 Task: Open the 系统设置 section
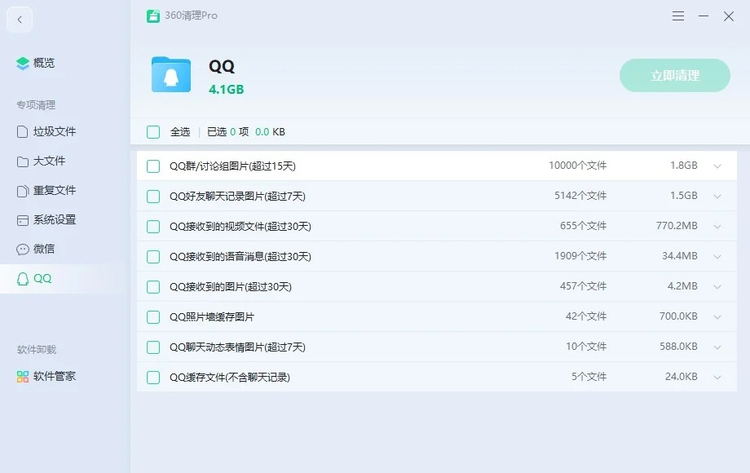point(54,220)
